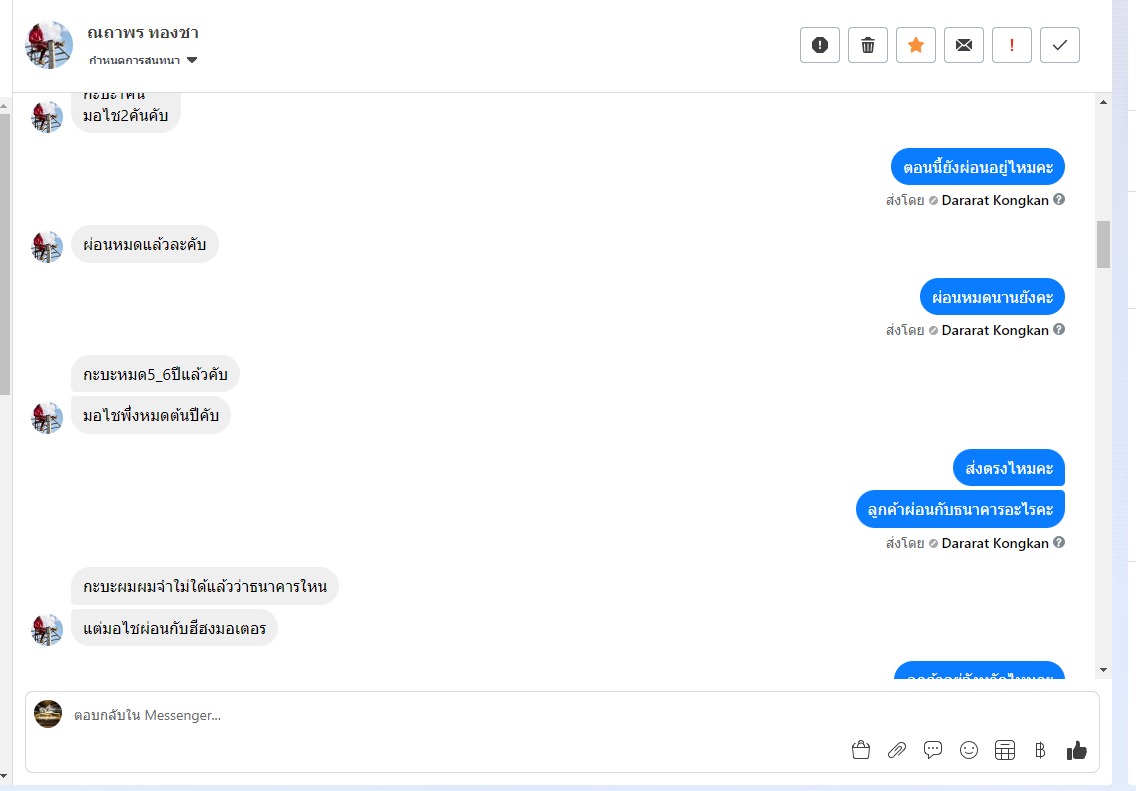Attach a file with paperclip icon
This screenshot has height=791, width=1136.
pos(897,750)
